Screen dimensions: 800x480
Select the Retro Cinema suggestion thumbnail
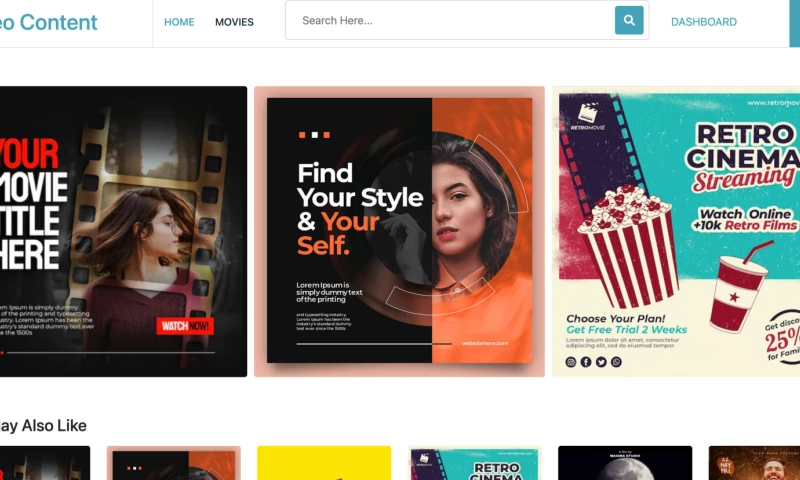pos(474,463)
